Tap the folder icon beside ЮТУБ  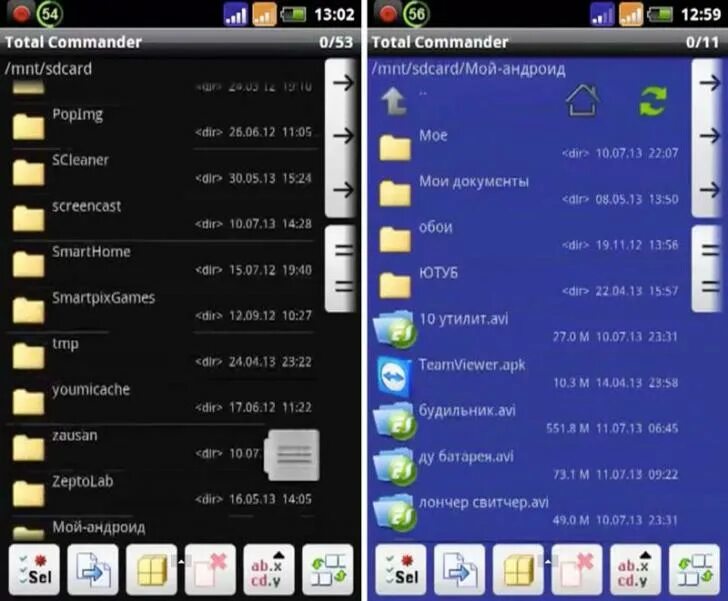pos(395,285)
